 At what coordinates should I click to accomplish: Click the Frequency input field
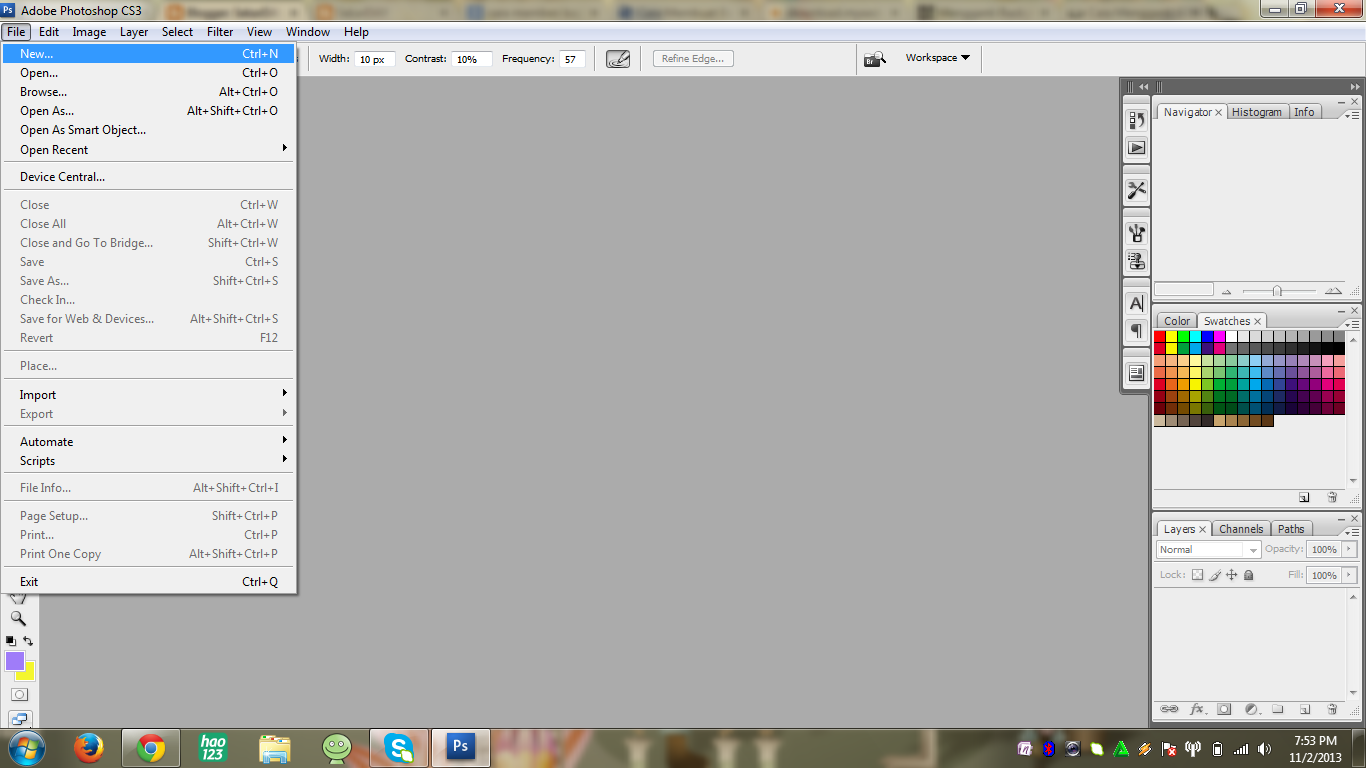[572, 59]
